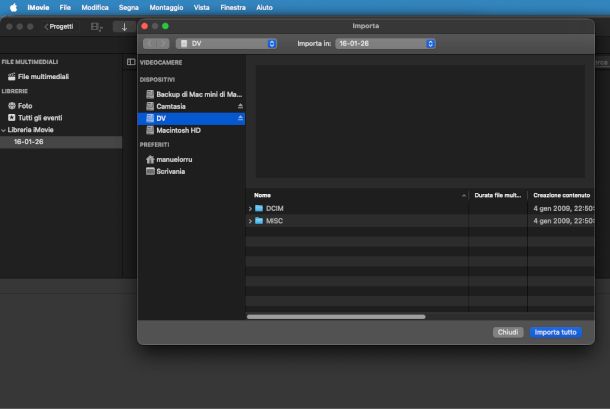Close the Importa window with red button
Image resolution: width=610 pixels, height=409 pixels.
[x=145, y=26]
